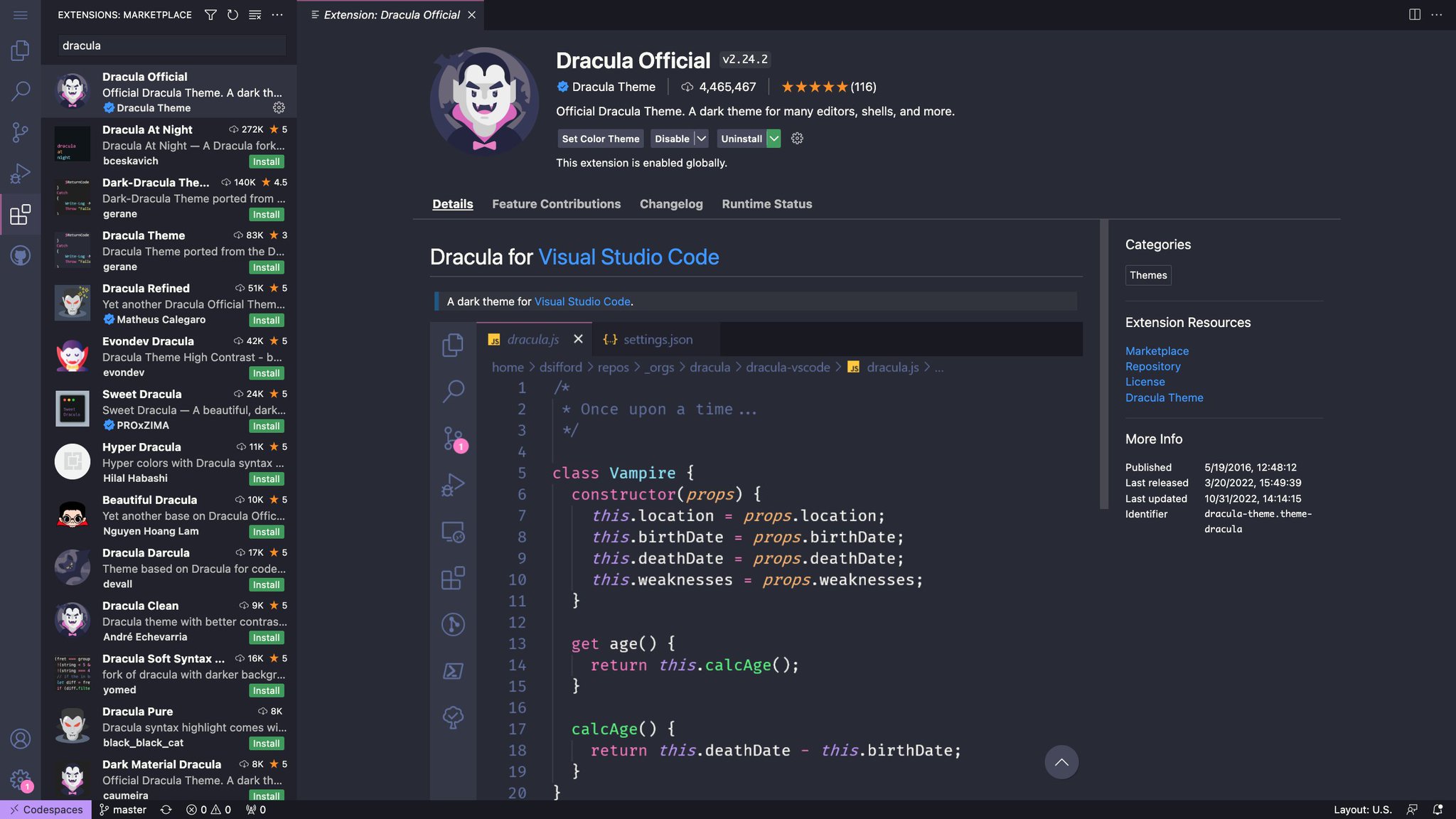Image resolution: width=1456 pixels, height=819 pixels.
Task: Open the Uninstall dropdown arrow
Action: click(773, 138)
